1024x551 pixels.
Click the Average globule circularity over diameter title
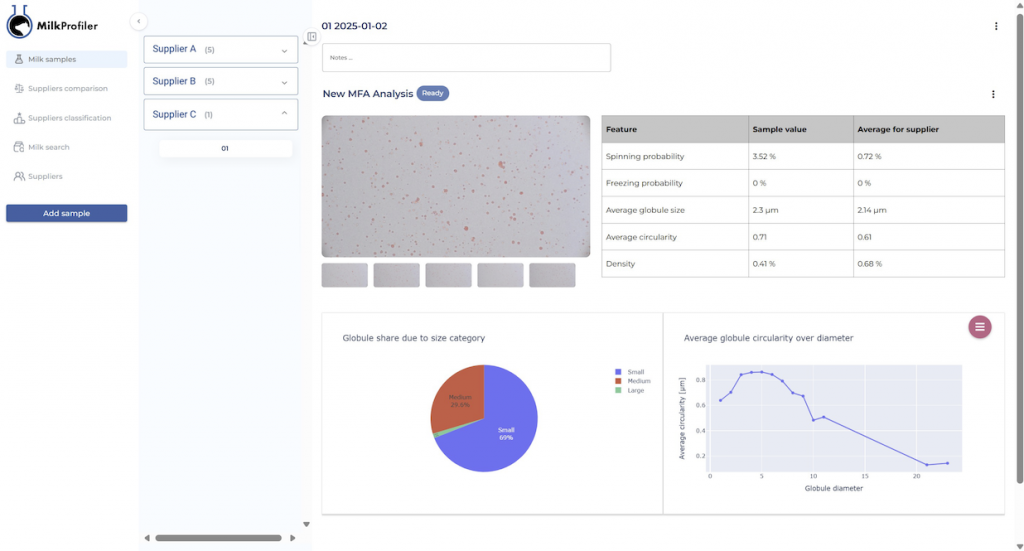pyautogui.click(x=768, y=338)
